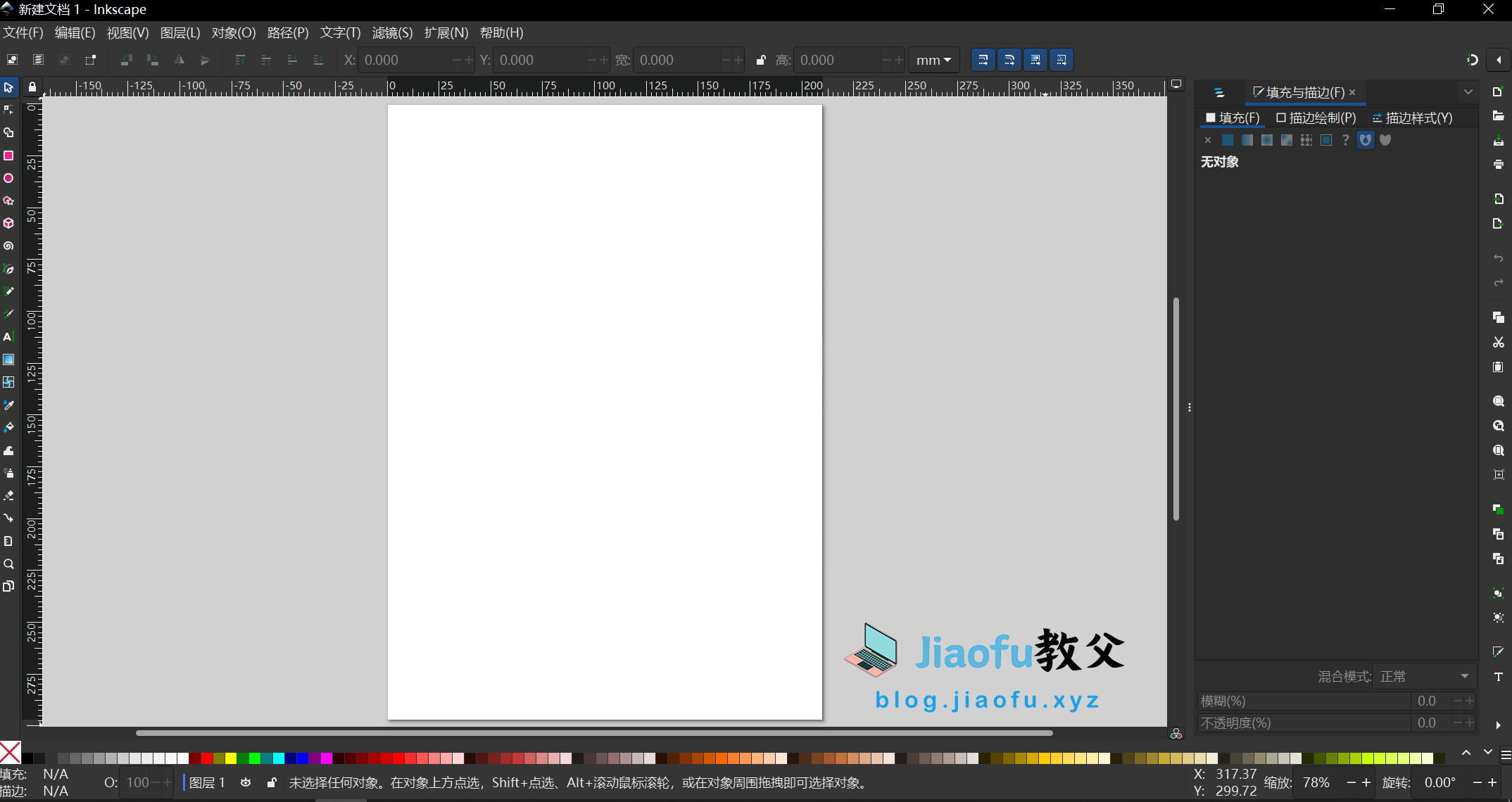The width and height of the screenshot is (1512, 802).
Task: Open the 混合模式 正常 dropdown
Action: click(x=1425, y=676)
